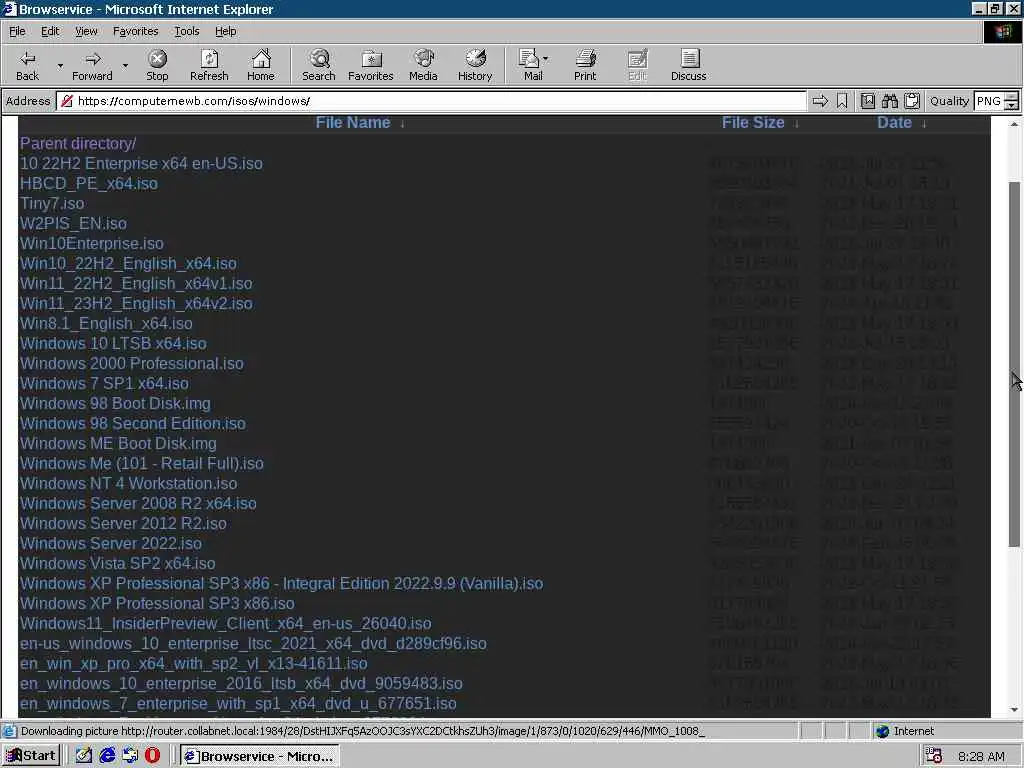Screen dimensions: 1024x768
Task: Download Tiny7.iso
Action: [52, 204]
